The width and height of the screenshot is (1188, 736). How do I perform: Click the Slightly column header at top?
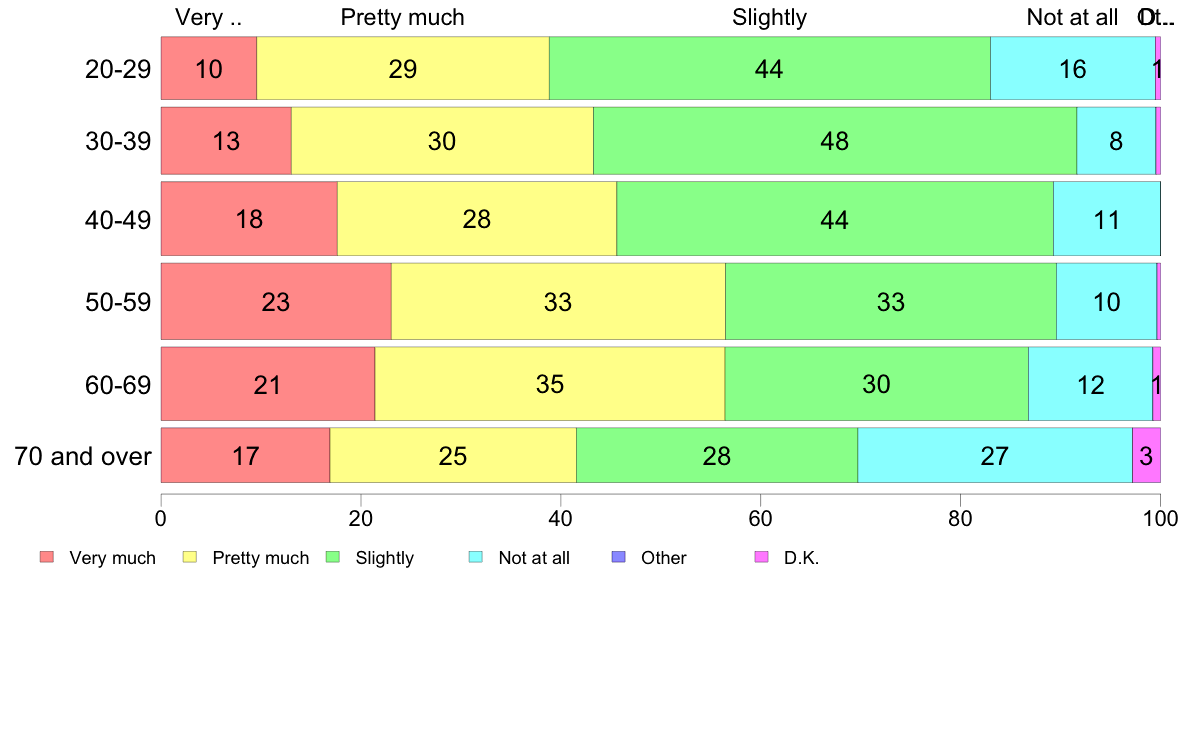770,17
